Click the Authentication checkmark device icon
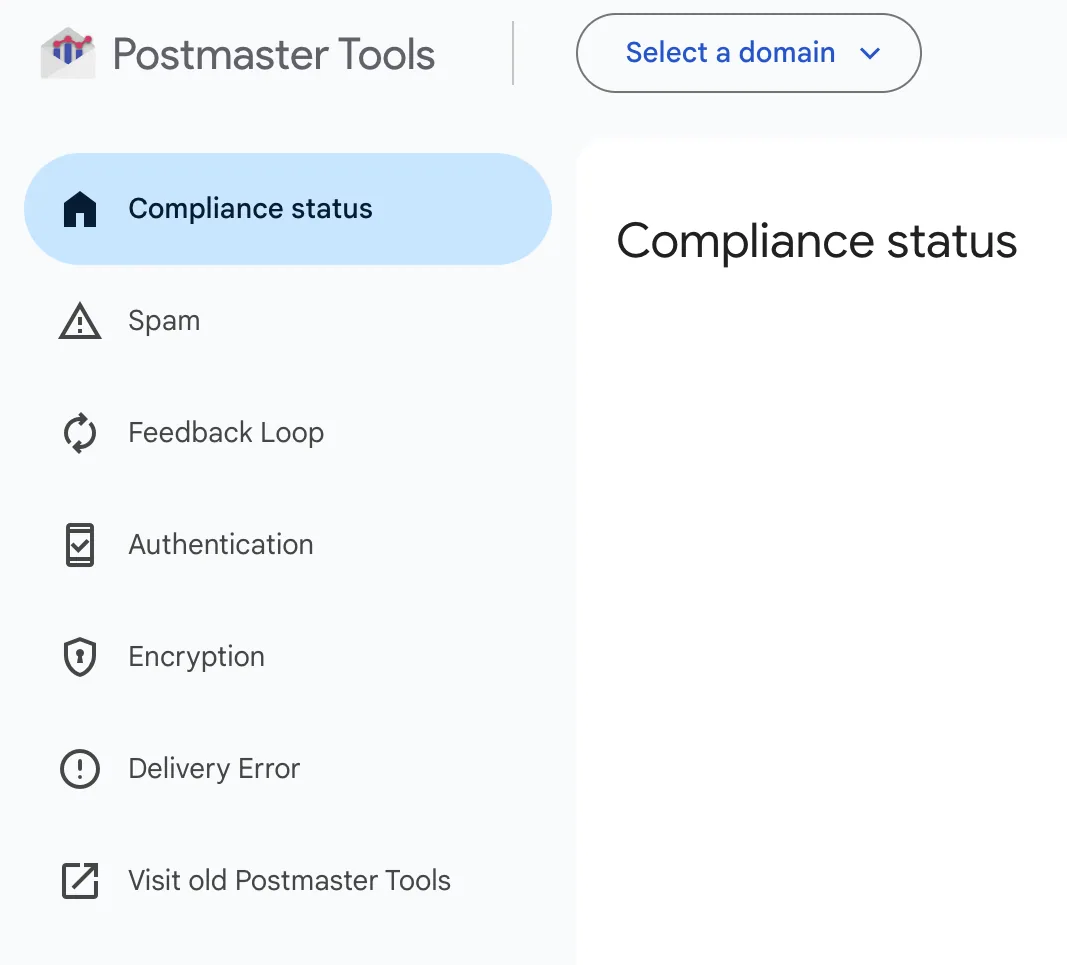 pyautogui.click(x=80, y=544)
